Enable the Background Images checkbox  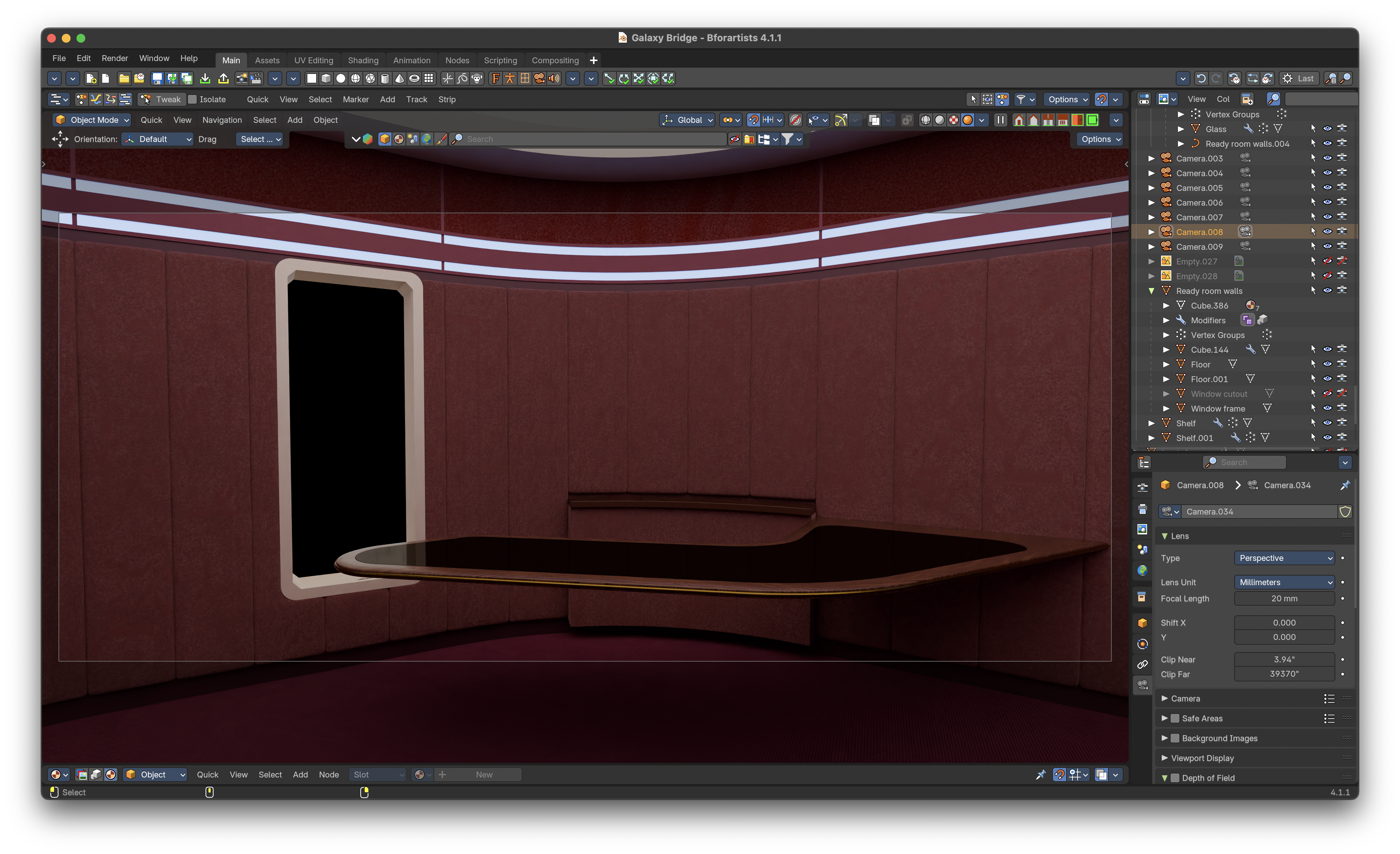(x=1175, y=739)
